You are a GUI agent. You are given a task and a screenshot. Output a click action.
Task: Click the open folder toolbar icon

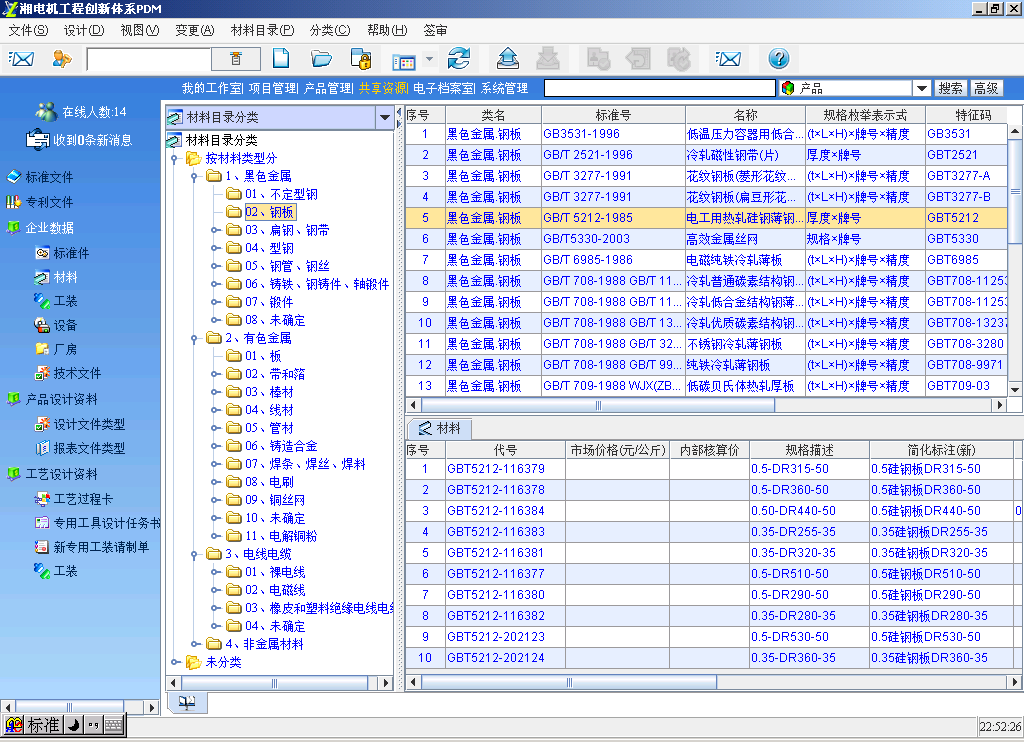[x=321, y=59]
